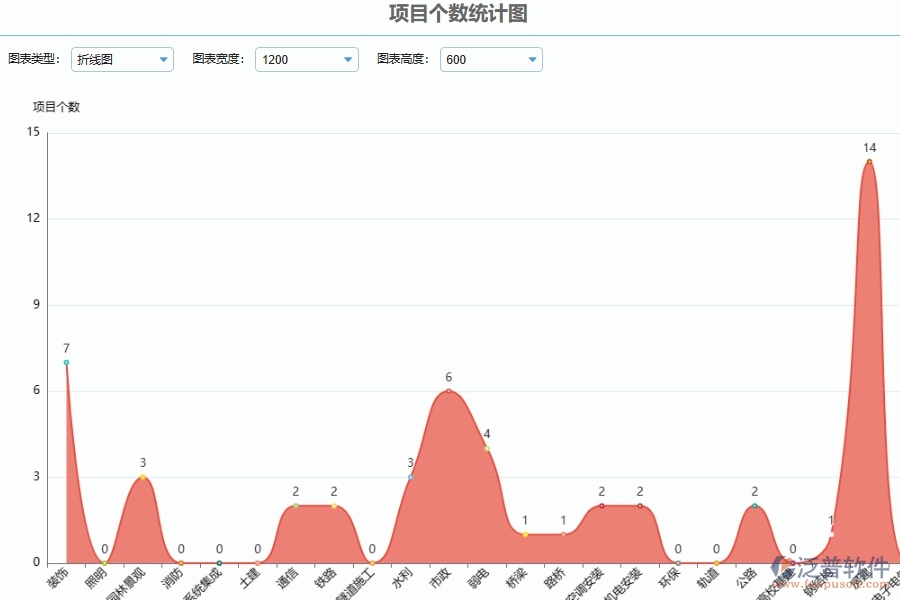Screen dimensions: 900x600
Task: Click the 通信 data point valued 2
Action: coord(294,507)
